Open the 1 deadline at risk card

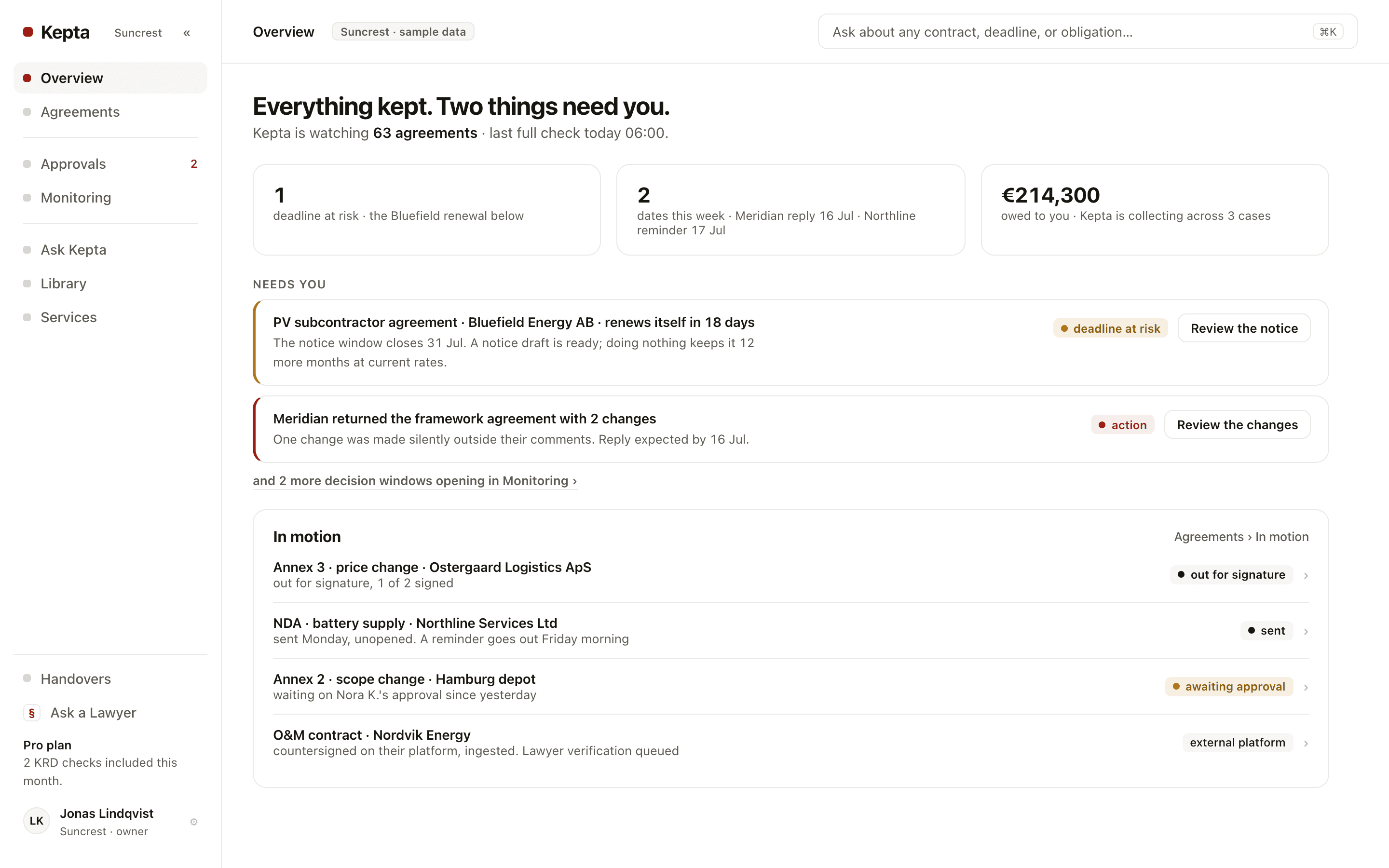426,210
